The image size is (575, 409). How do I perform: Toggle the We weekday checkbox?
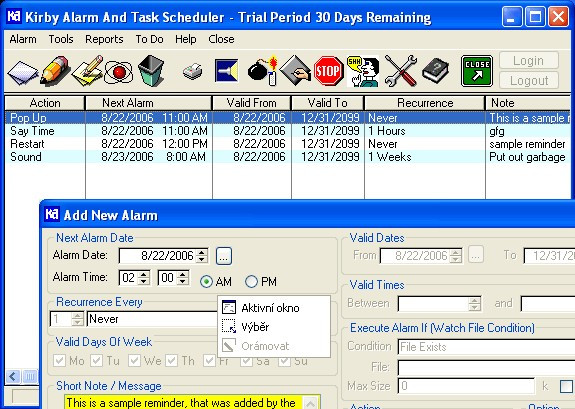tap(134, 361)
